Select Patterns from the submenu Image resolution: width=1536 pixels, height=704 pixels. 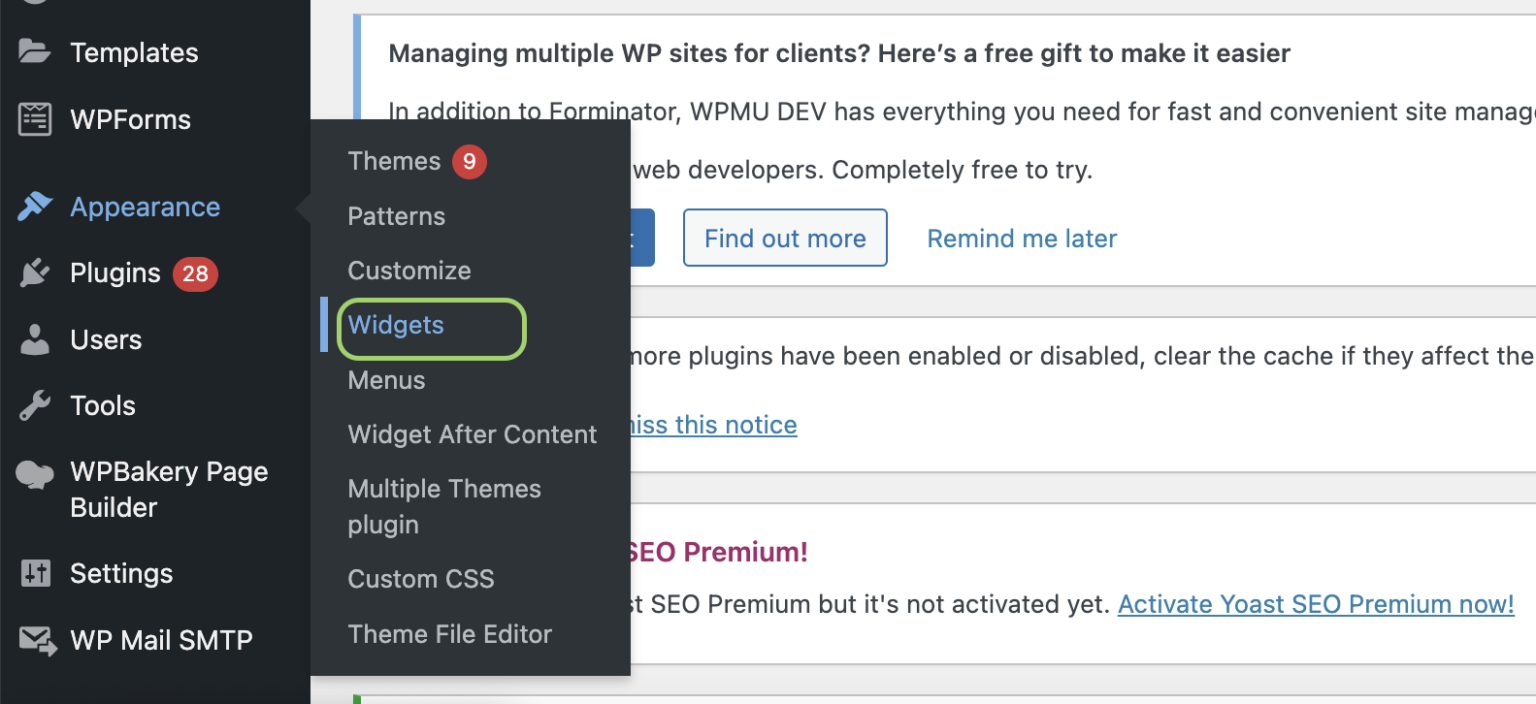coord(396,216)
